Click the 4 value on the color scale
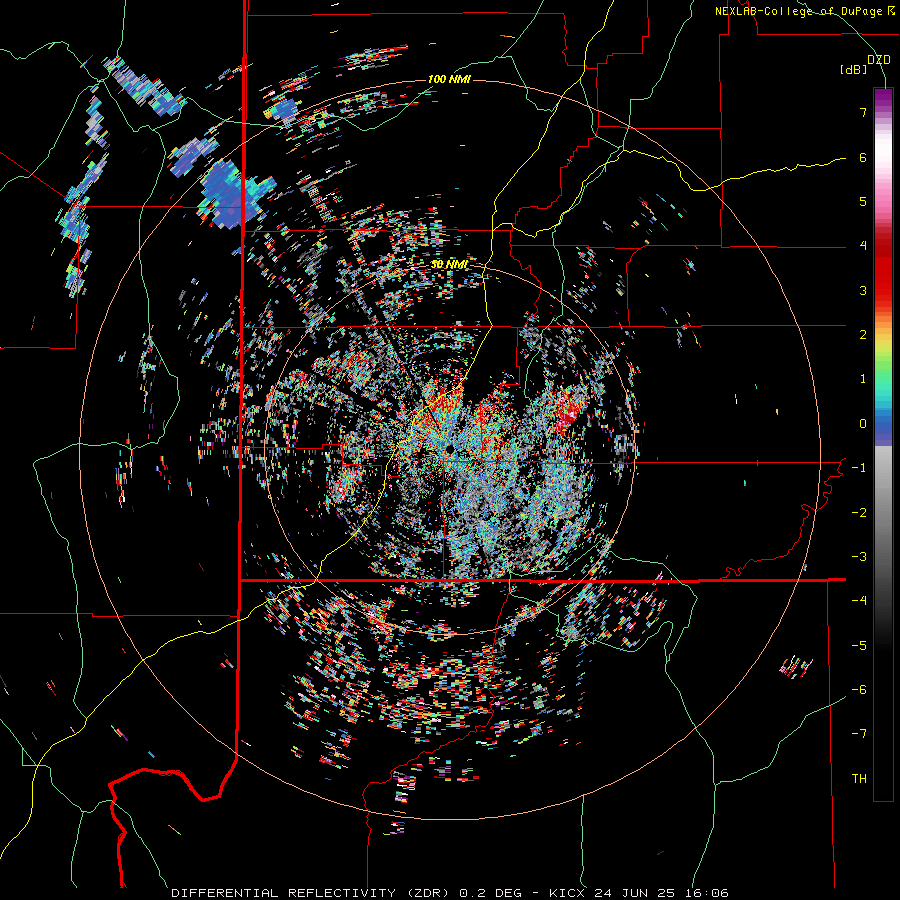 (x=863, y=246)
